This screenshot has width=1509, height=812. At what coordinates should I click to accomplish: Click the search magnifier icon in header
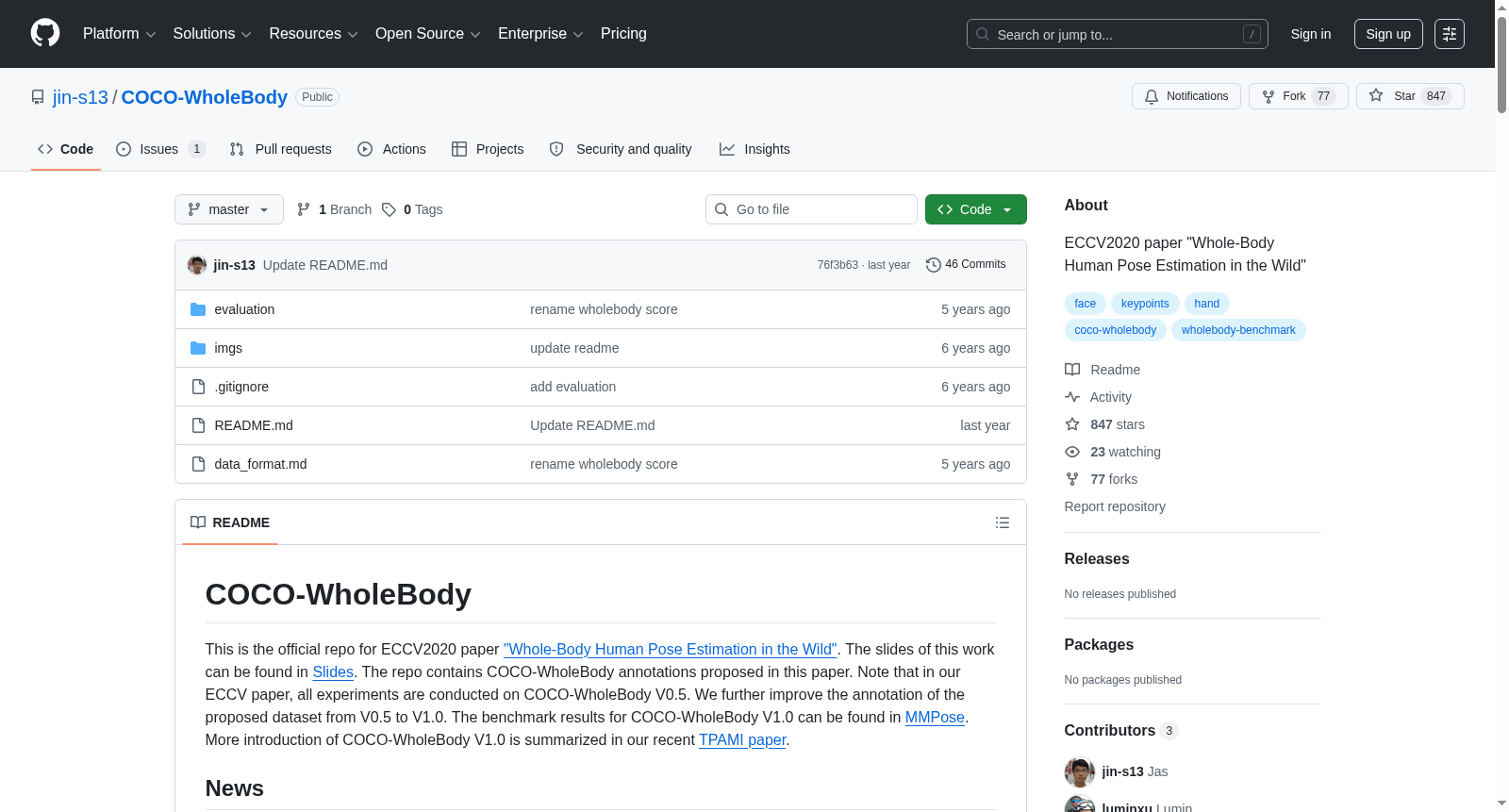coord(983,34)
